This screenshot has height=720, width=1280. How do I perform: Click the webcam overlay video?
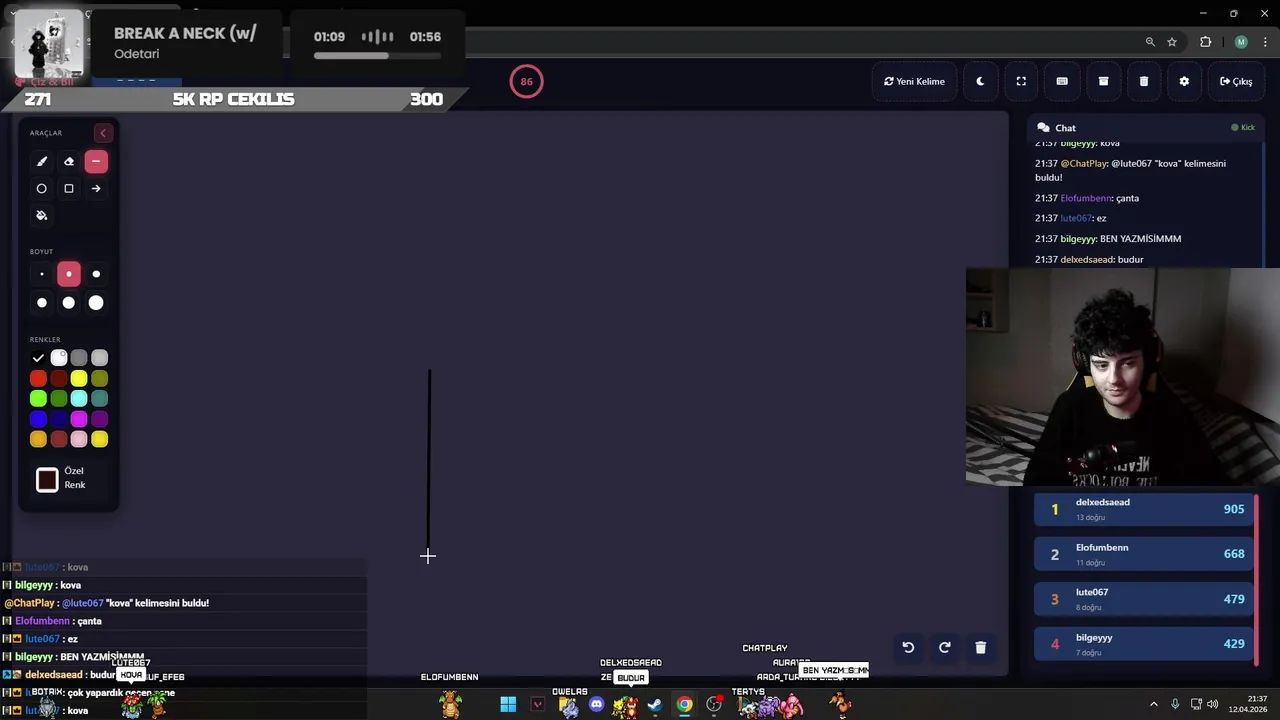(x=1122, y=377)
